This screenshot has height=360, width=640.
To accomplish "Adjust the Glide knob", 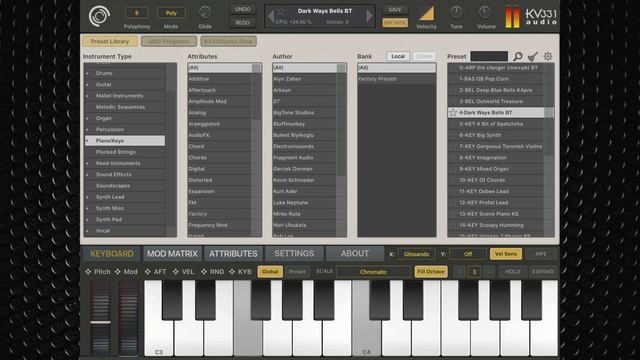I will [205, 13].
